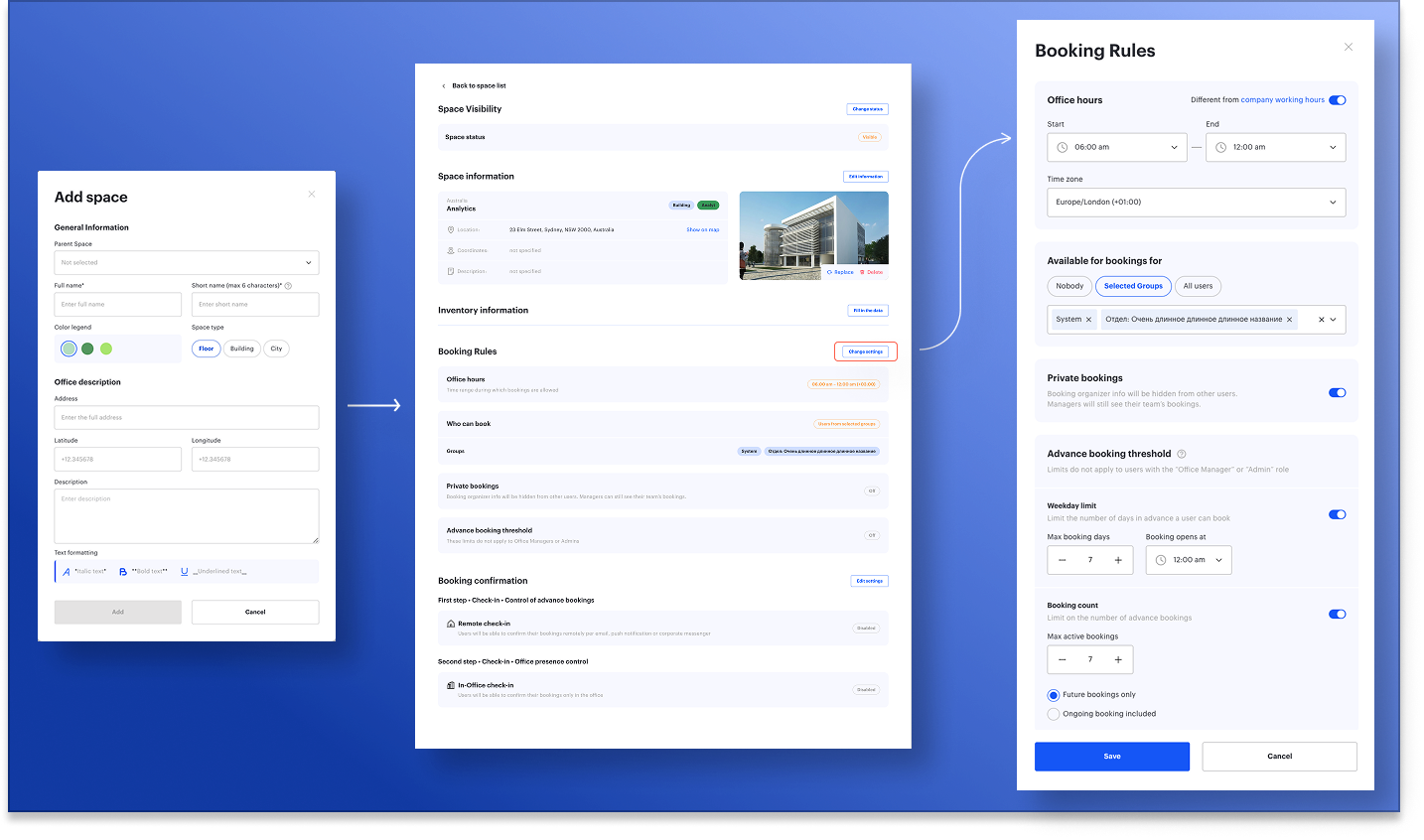
Task: Expand the Time zone dropdown
Action: [x=1196, y=203]
